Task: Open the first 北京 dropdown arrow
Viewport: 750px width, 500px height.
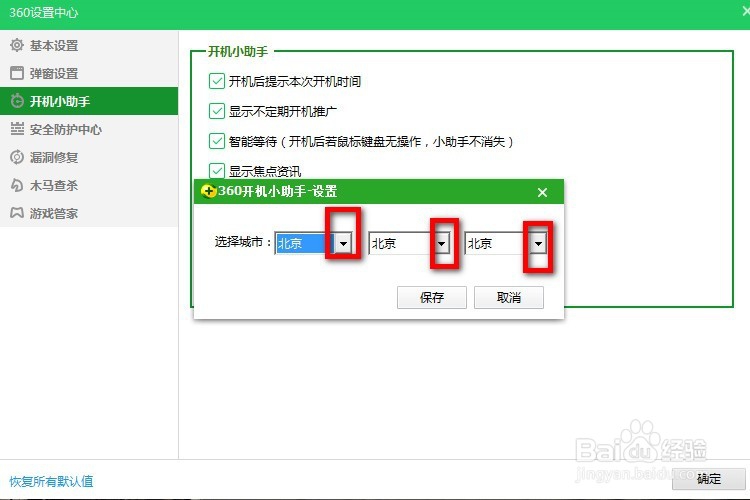Action: 343,243
